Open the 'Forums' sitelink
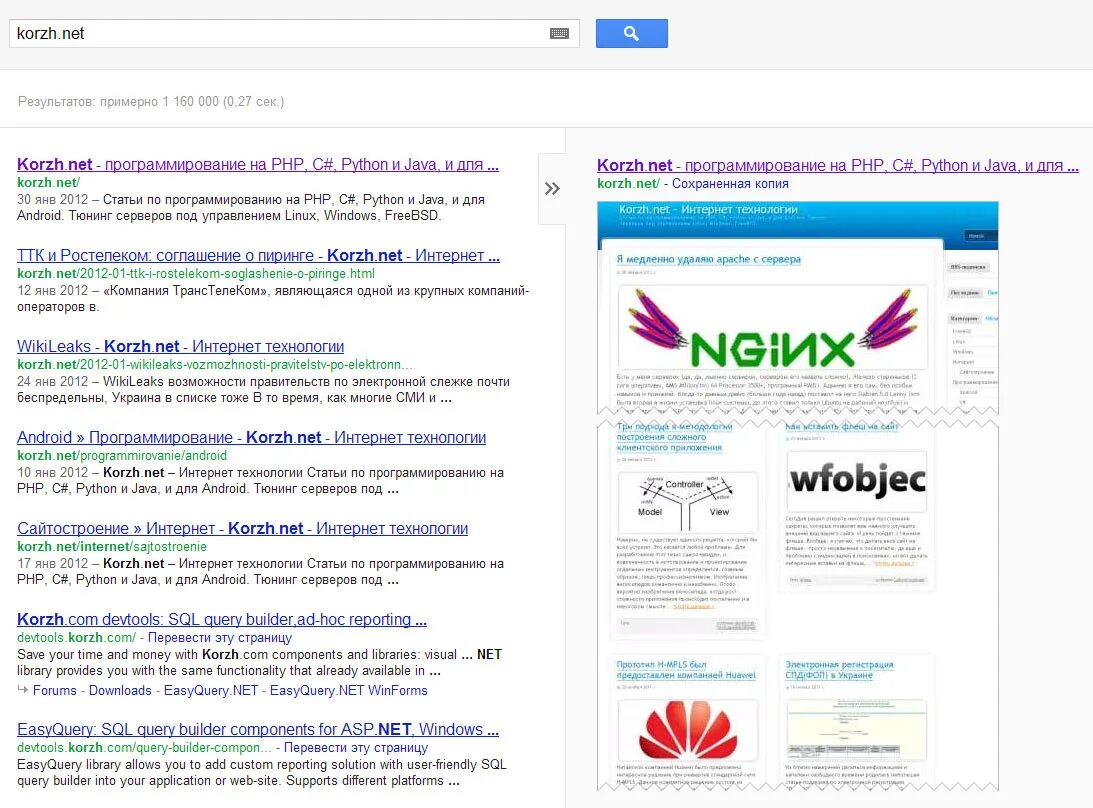Viewport: 1093px width, 808px height. (x=54, y=691)
